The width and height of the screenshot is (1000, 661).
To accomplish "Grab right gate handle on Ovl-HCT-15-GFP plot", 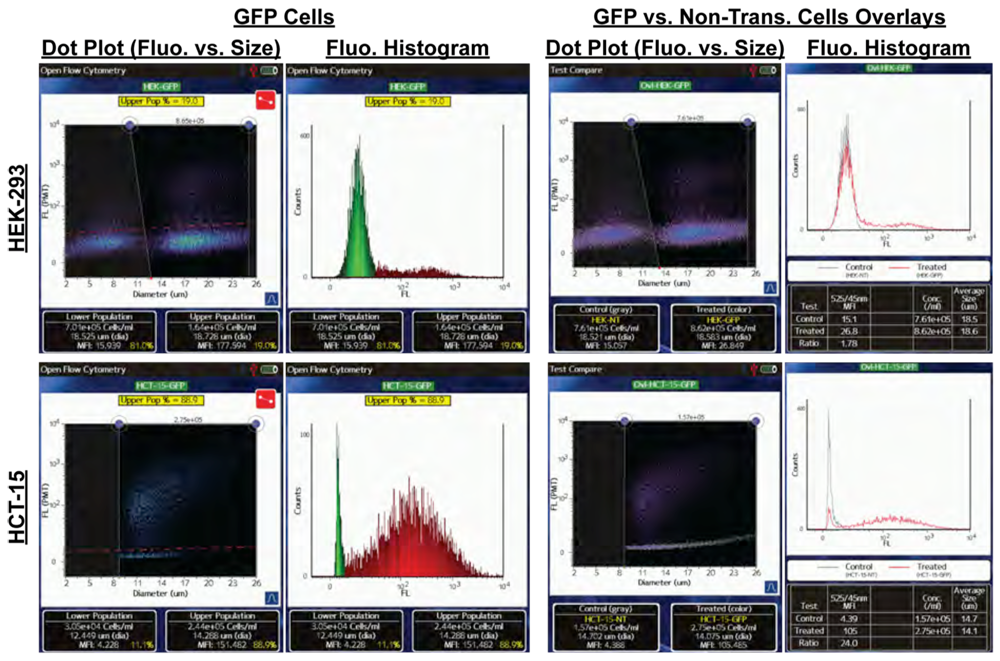I will pos(756,421).
